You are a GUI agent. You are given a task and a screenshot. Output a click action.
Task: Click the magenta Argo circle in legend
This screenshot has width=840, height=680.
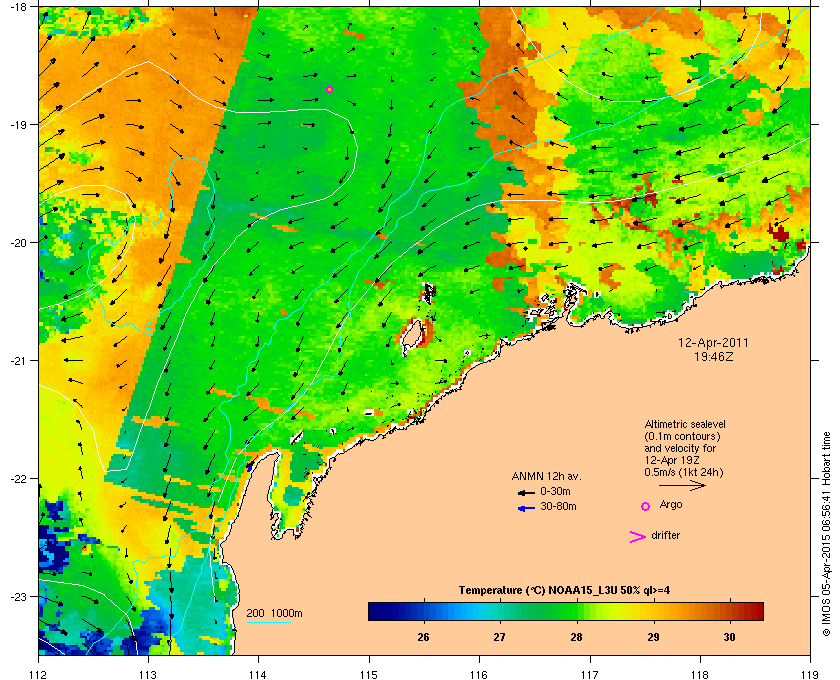[646, 506]
